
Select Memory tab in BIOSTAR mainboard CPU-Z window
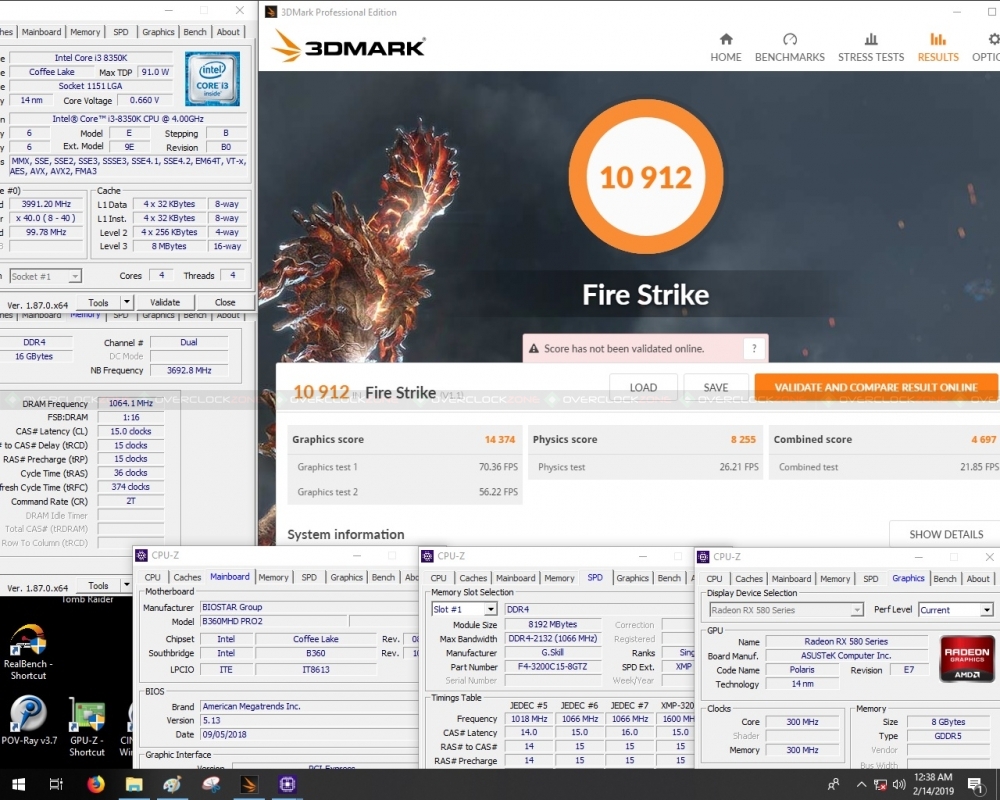tap(273, 577)
